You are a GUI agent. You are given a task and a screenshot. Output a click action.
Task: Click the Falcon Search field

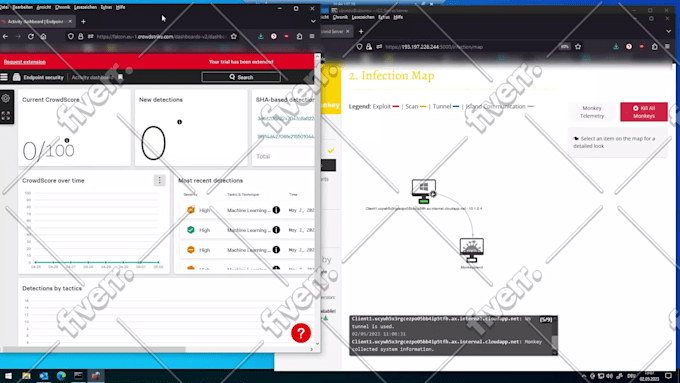coord(241,77)
